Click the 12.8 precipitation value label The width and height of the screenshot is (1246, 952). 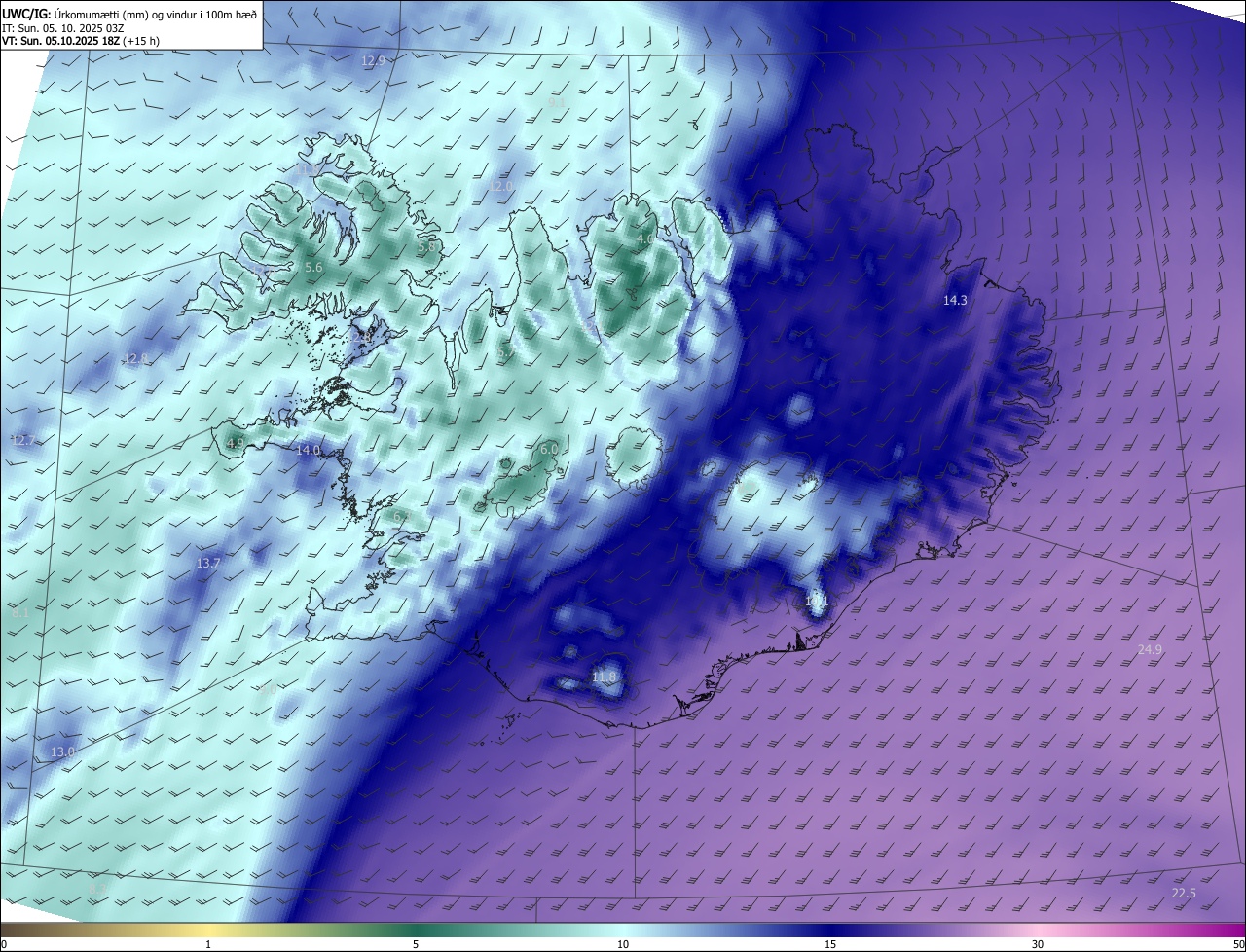point(137,359)
